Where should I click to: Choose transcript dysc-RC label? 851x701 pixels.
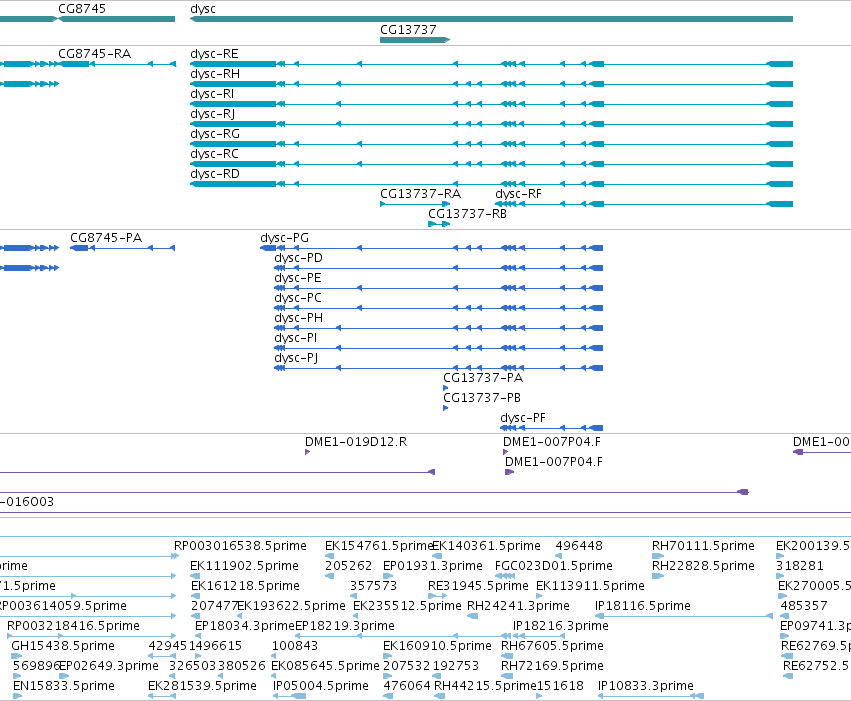pos(214,154)
